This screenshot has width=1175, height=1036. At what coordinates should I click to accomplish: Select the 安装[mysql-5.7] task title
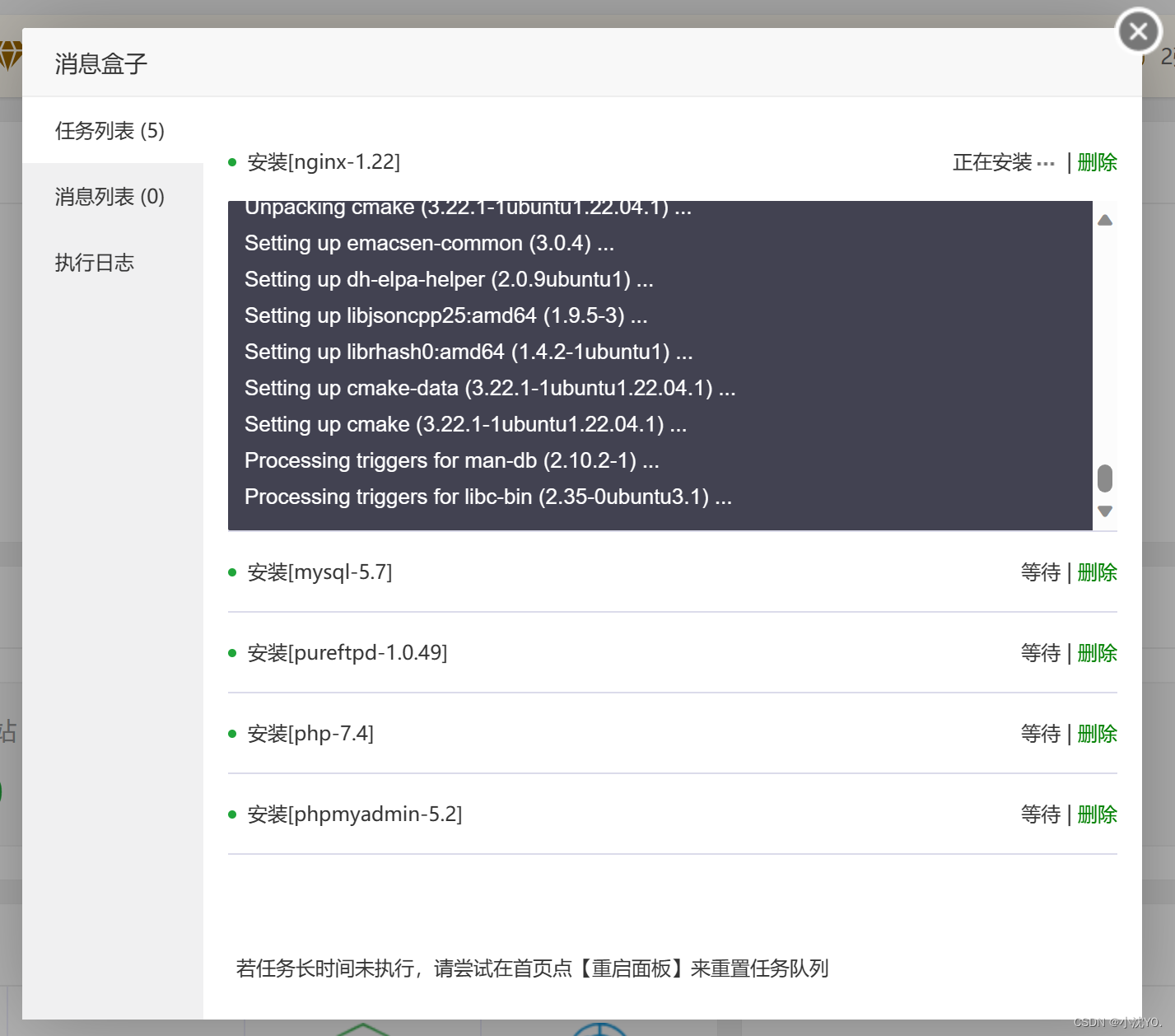point(319,572)
